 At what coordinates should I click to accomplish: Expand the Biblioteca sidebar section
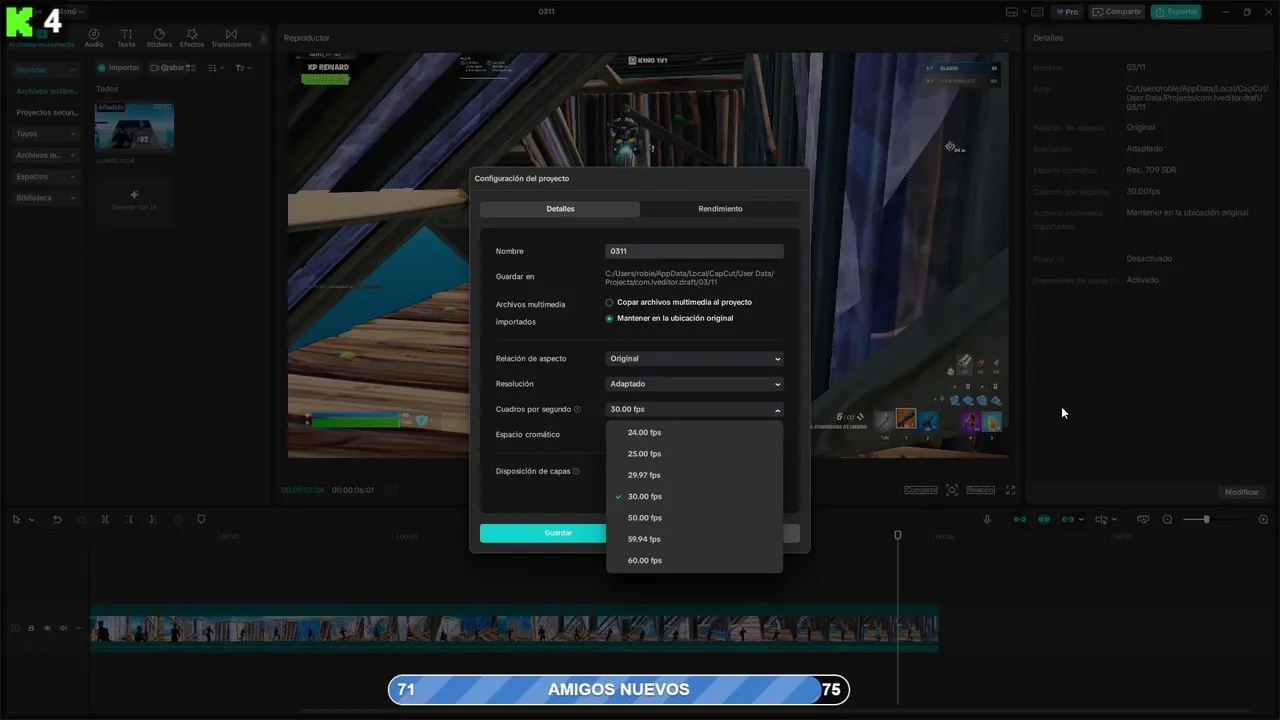click(x=46, y=198)
